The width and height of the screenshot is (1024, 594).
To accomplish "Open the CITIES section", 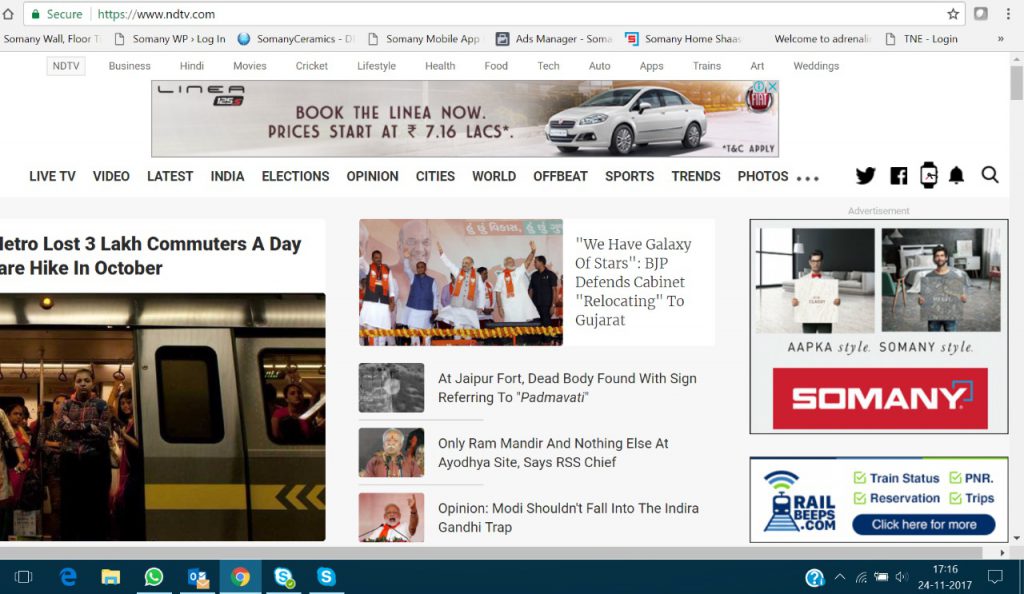I will 435,176.
